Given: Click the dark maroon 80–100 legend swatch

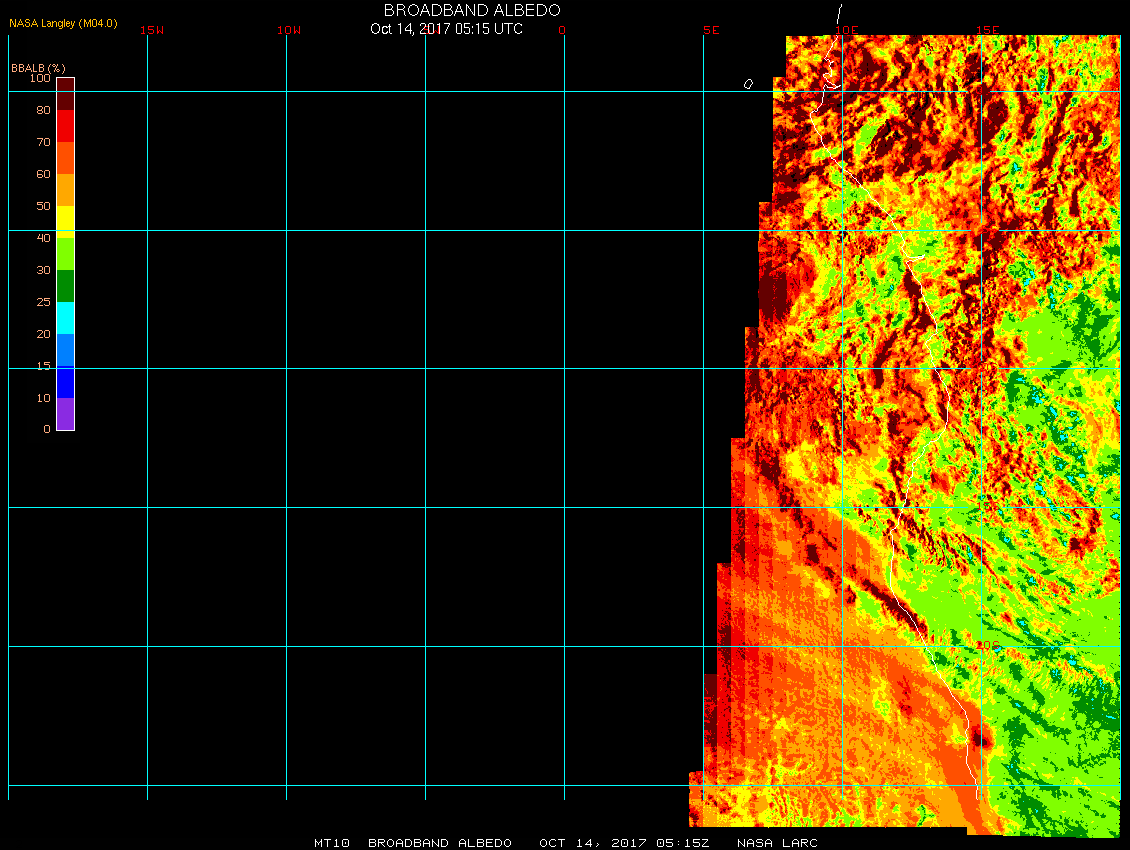Looking at the screenshot, I should pyautogui.click(x=65, y=93).
